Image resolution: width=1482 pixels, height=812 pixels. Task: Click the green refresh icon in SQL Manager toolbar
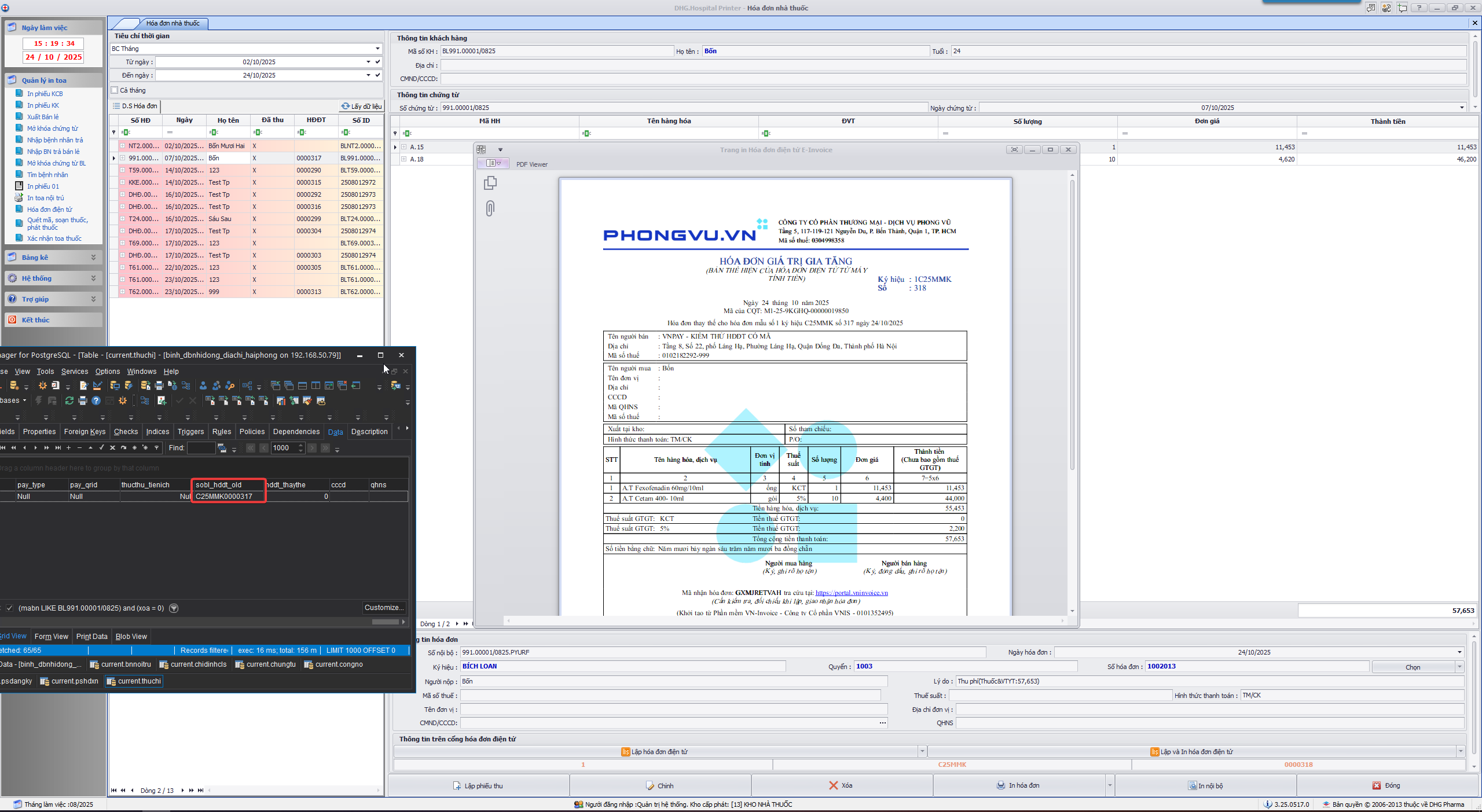(69, 401)
